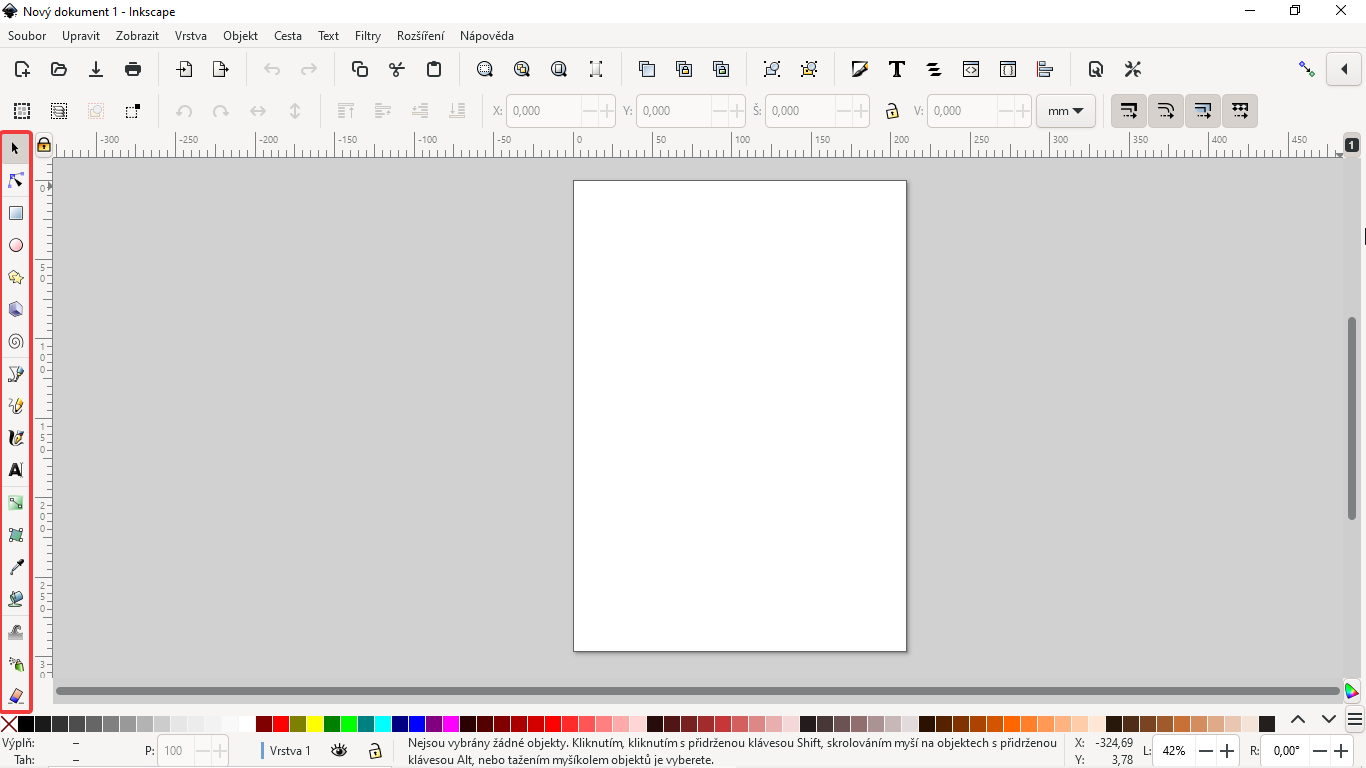Screen dimensions: 1366x768
Task: Click the Cut scissors icon
Action: tap(397, 69)
